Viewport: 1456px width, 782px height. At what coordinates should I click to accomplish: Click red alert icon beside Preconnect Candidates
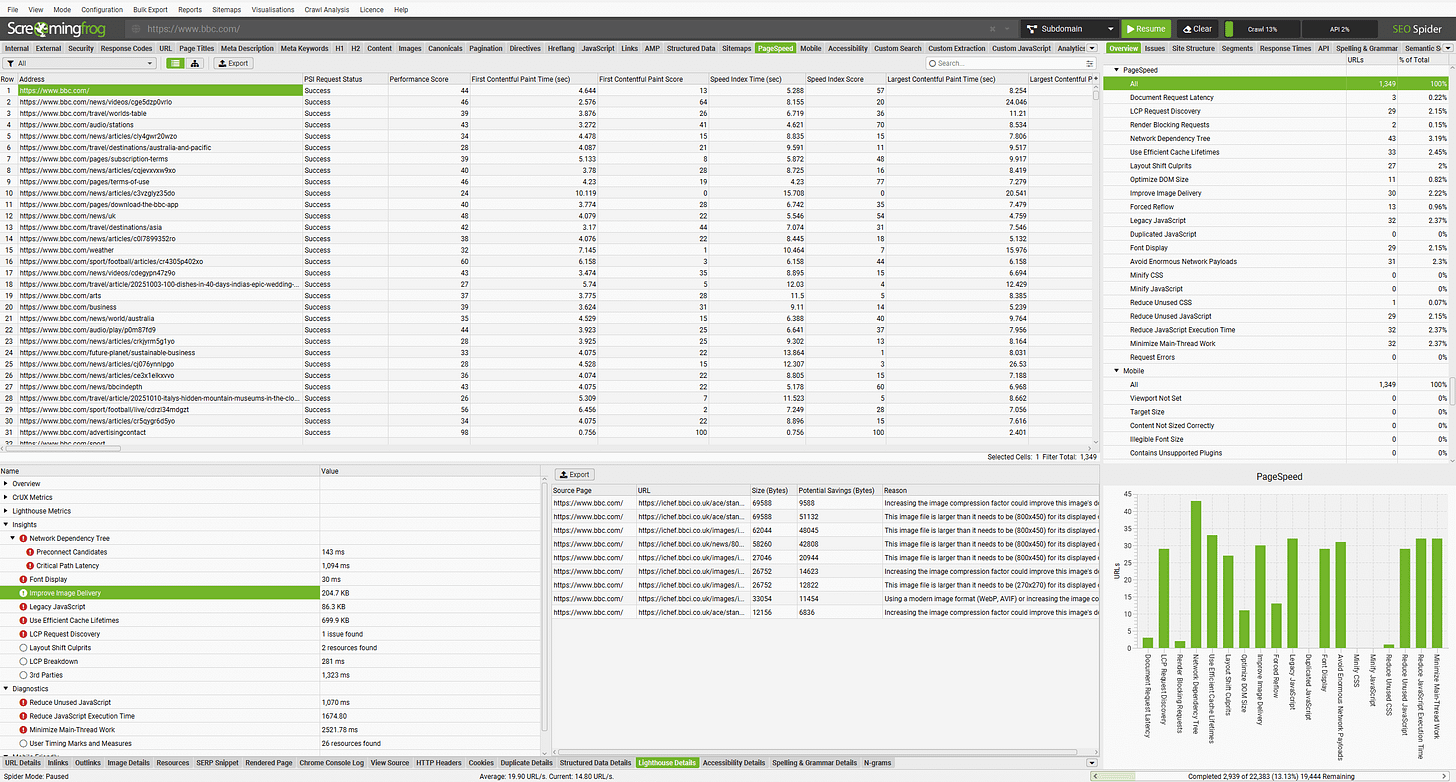coord(31,552)
